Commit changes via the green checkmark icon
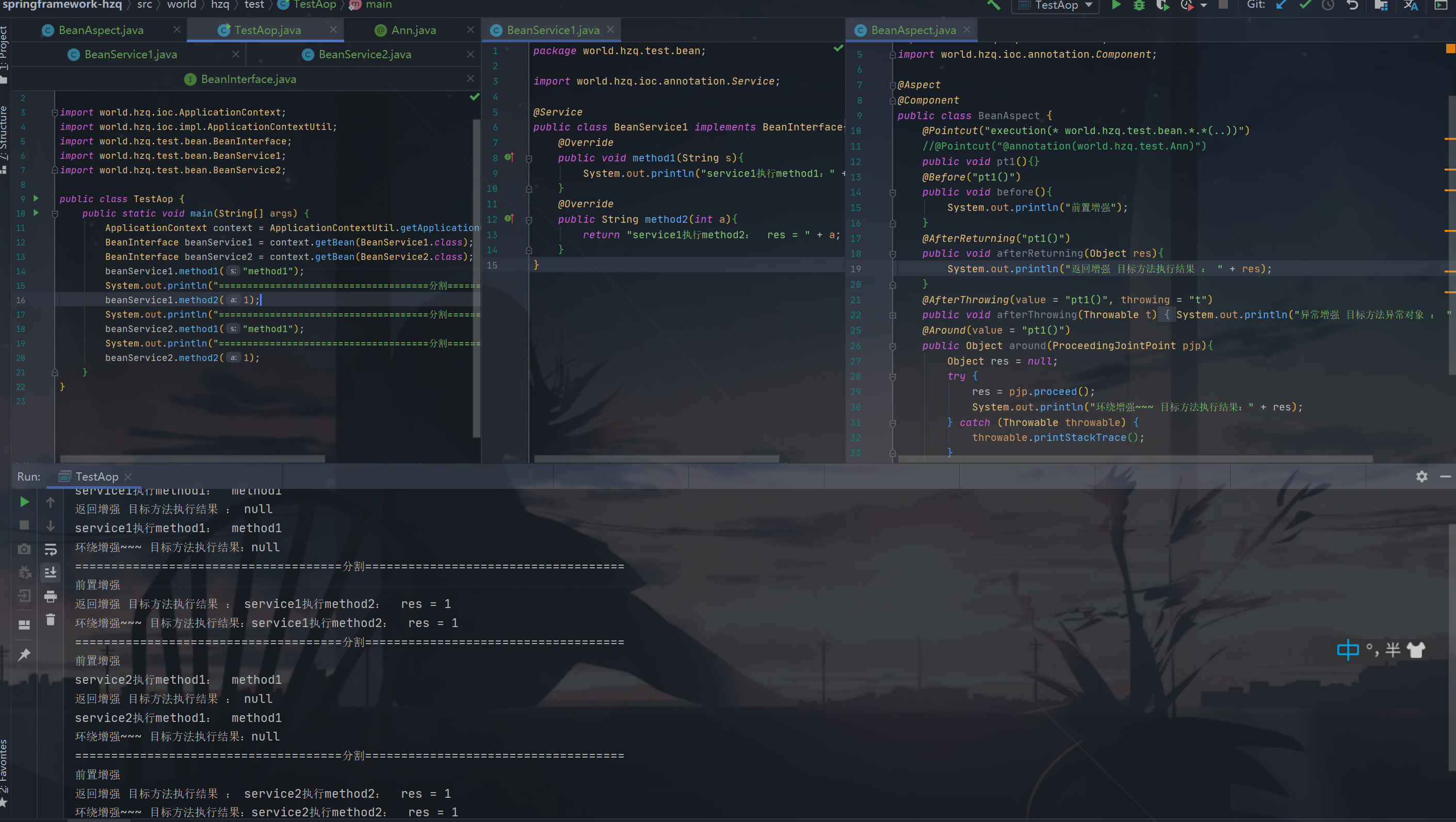The height and width of the screenshot is (822, 1456). [1304, 6]
